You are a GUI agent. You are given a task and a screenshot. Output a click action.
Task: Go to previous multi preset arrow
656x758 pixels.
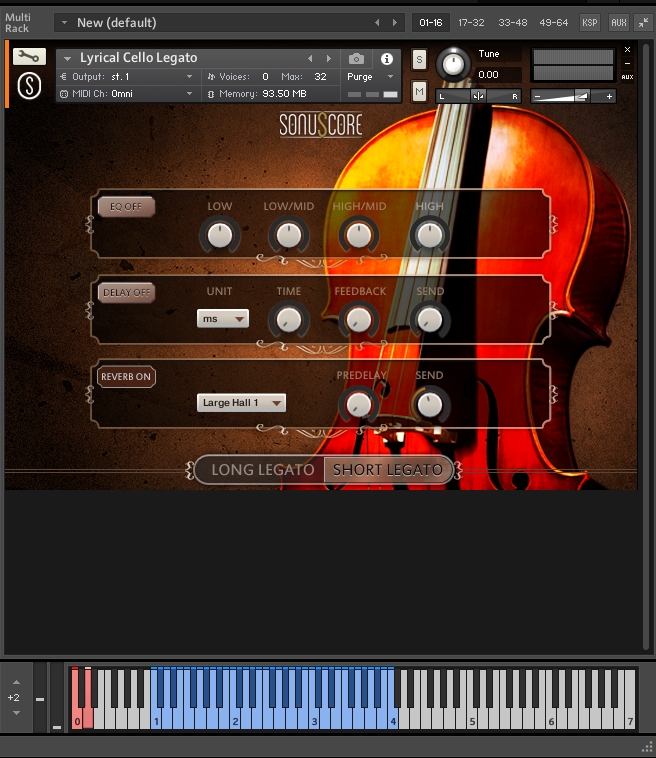(377, 23)
